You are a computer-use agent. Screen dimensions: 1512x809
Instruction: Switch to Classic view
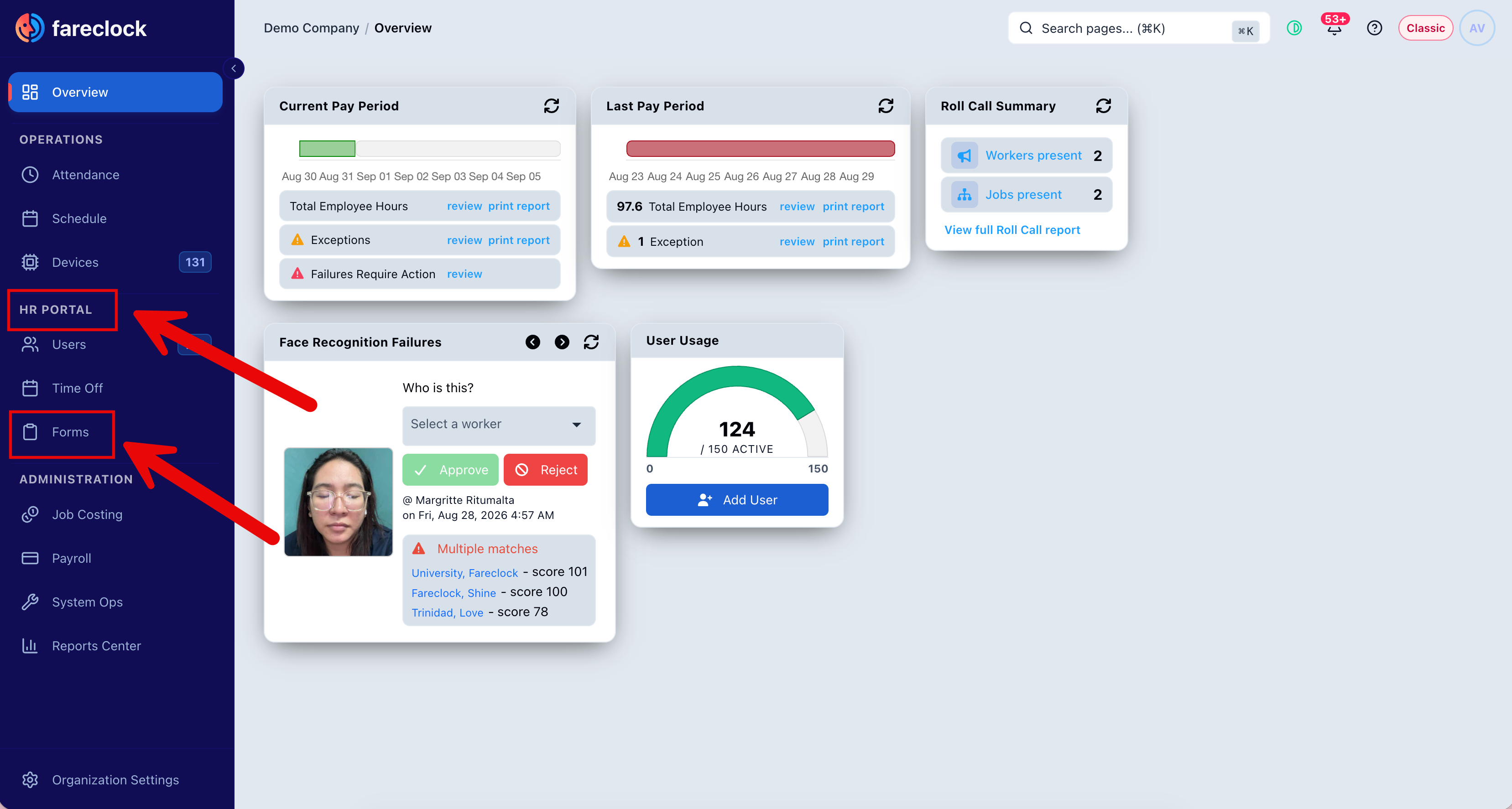(x=1425, y=28)
